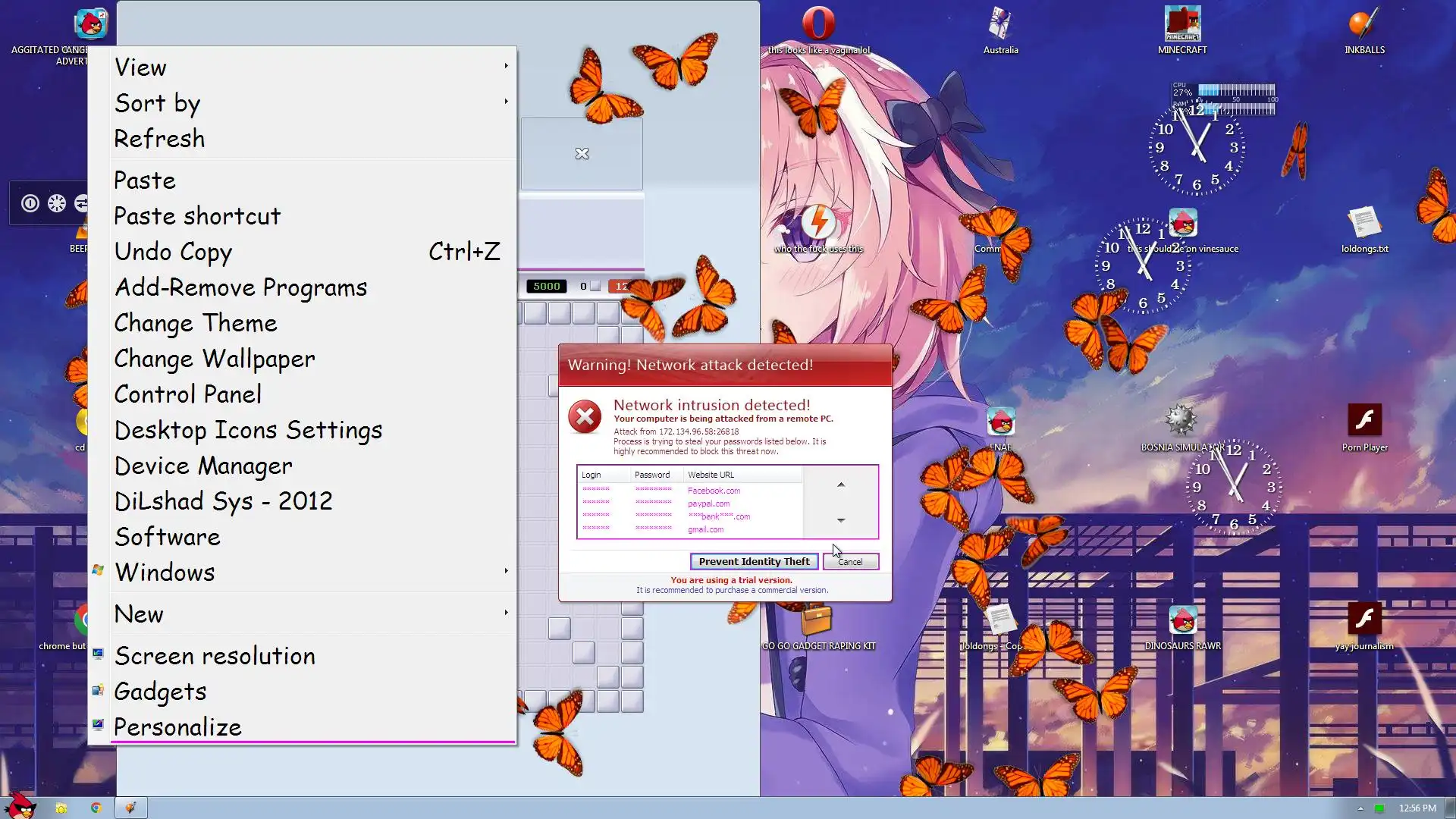Click the Prevent Identity Theft button

pos(754,561)
